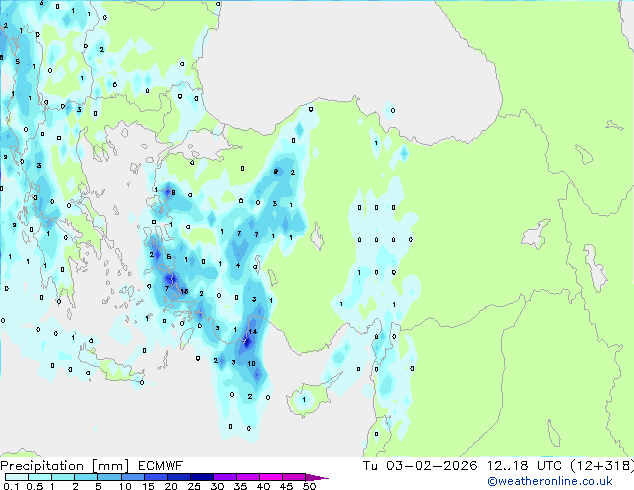Click the 1–2 mm legend color box
Viewport: 634px width, 490px height.
63,477
